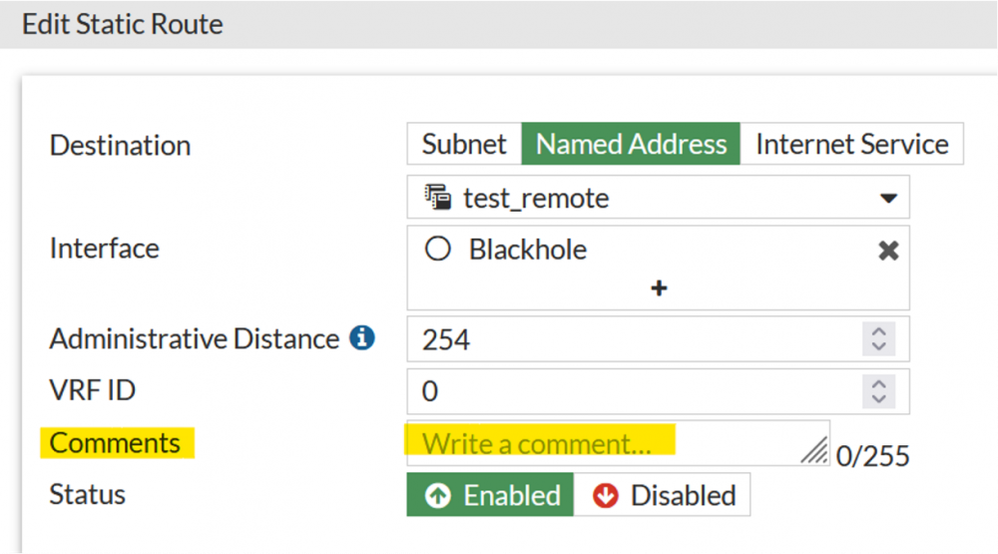Open the test_remote address dropdown
The image size is (998, 554).
point(888,198)
